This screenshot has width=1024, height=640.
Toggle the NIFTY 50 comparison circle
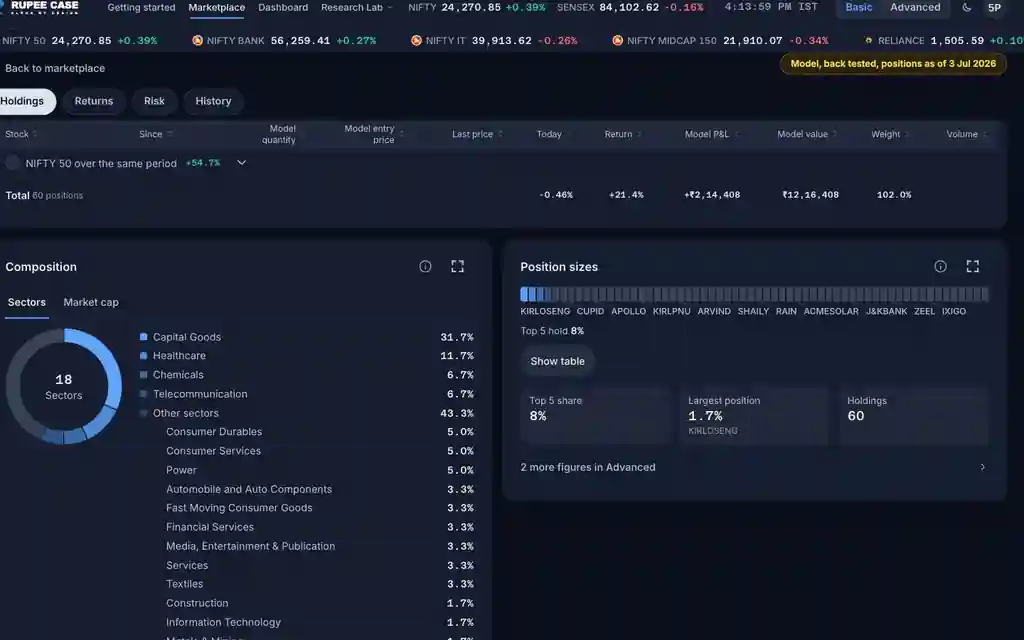(x=12, y=163)
